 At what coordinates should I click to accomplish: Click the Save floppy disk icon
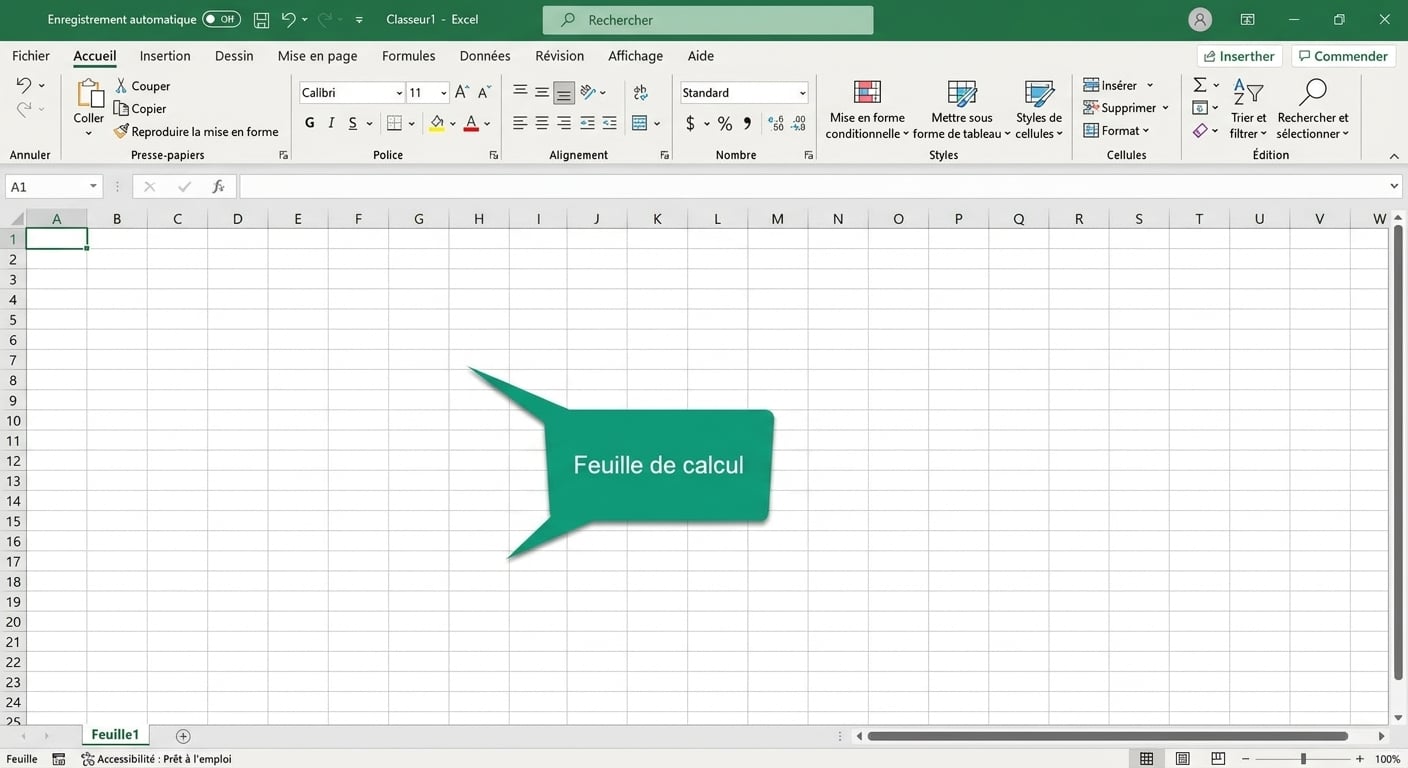coord(261,20)
